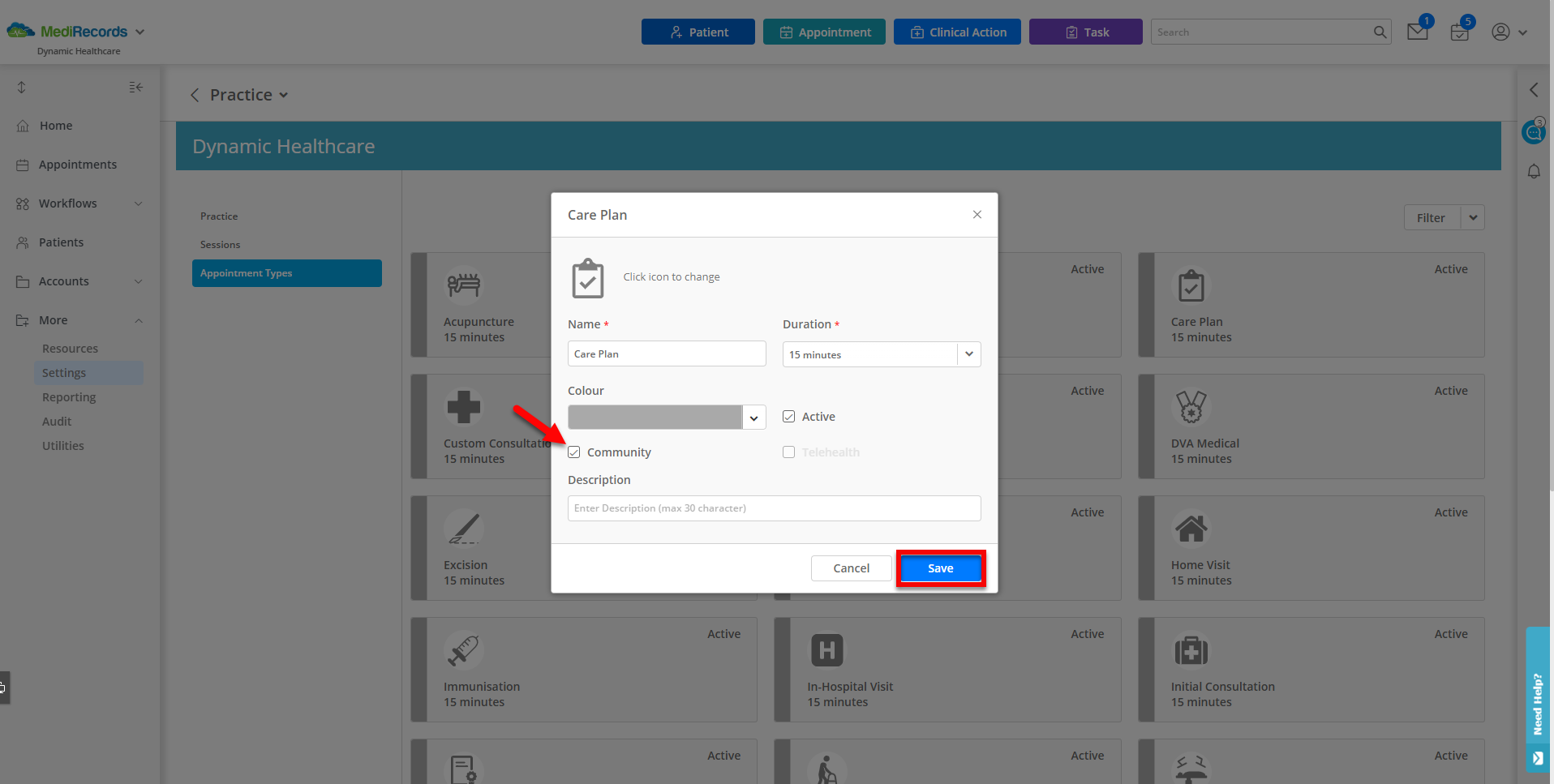Click the Name input field
The height and width of the screenshot is (784, 1554).
[x=667, y=354]
